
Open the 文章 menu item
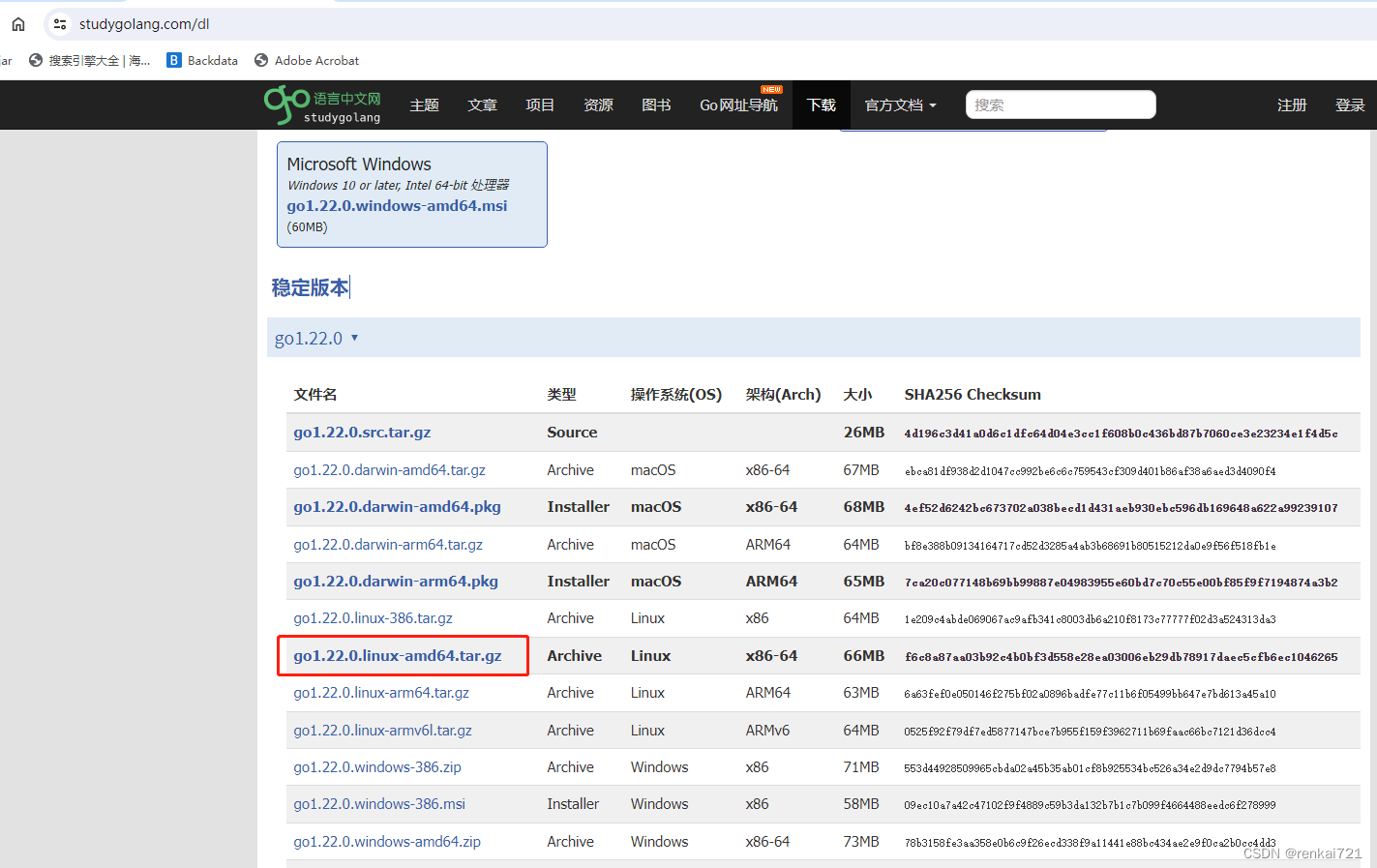click(x=482, y=105)
